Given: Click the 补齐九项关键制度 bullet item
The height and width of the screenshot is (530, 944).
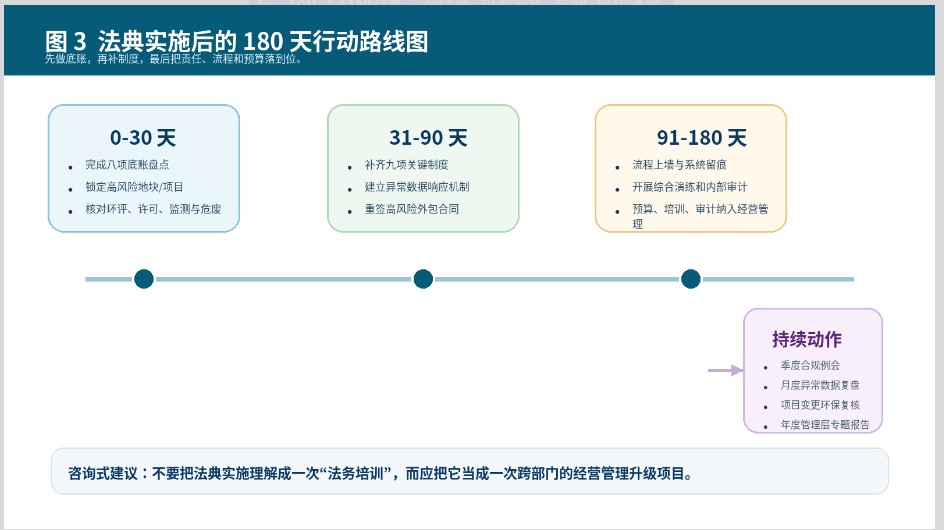Looking at the screenshot, I should click(x=406, y=164).
